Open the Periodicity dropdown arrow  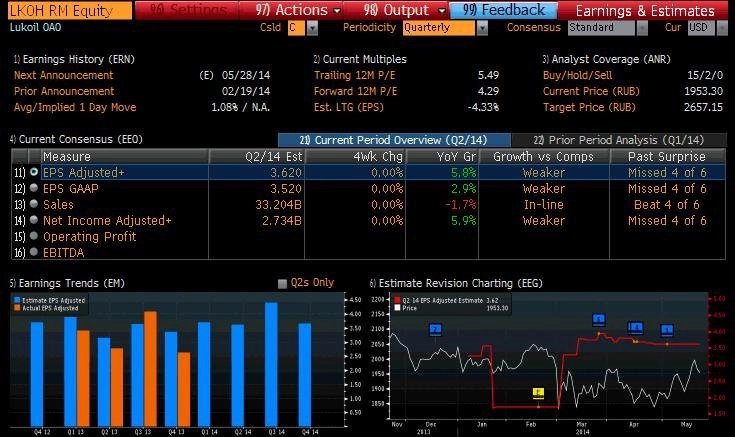[x=482, y=28]
